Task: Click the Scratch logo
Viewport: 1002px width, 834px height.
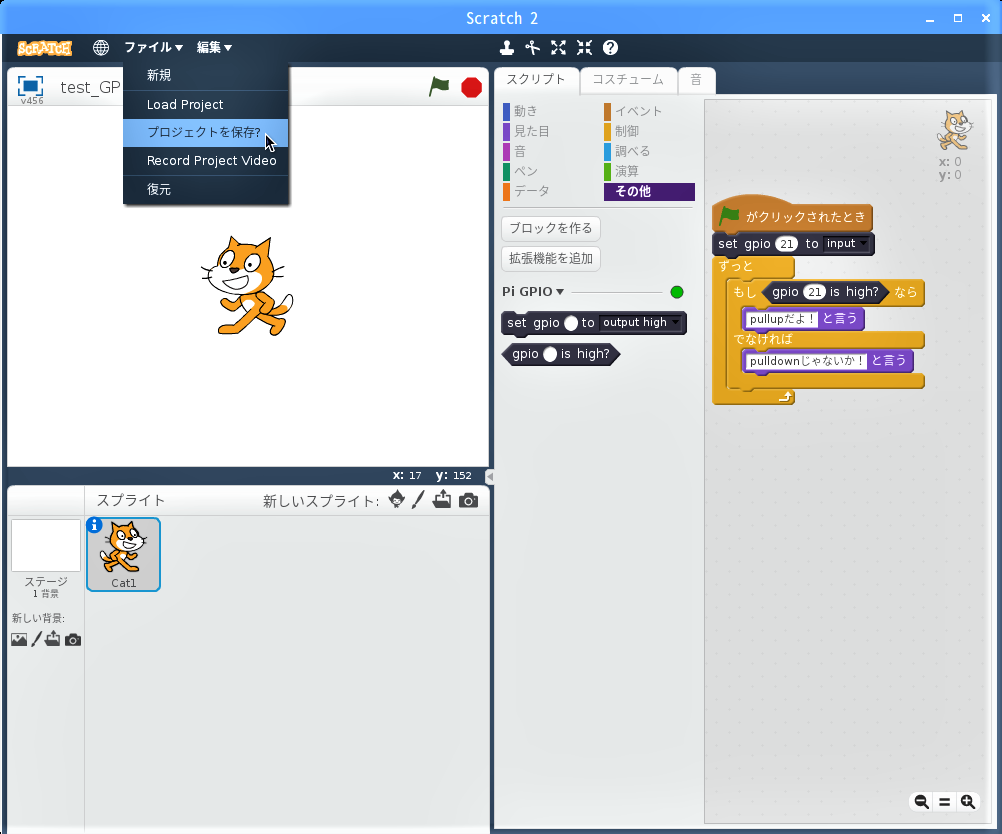Action: [x=44, y=48]
